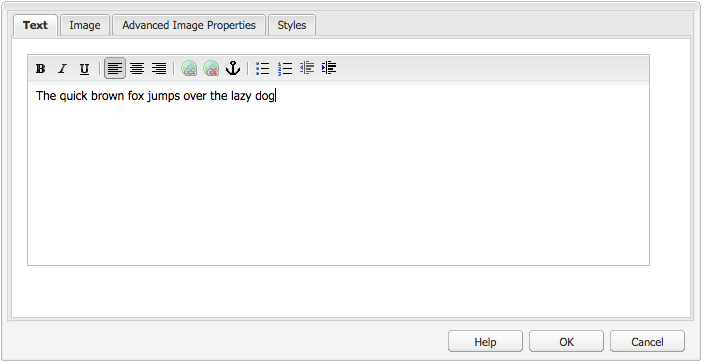This screenshot has width=704, height=364.
Task: Center align the text
Action: coord(137,69)
